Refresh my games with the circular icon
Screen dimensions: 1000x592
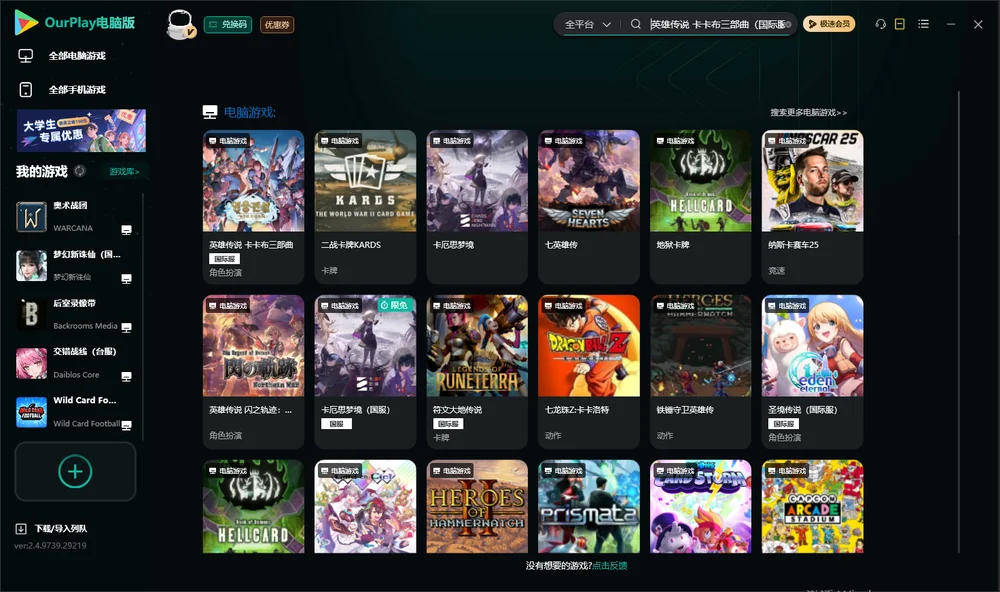click(x=80, y=171)
